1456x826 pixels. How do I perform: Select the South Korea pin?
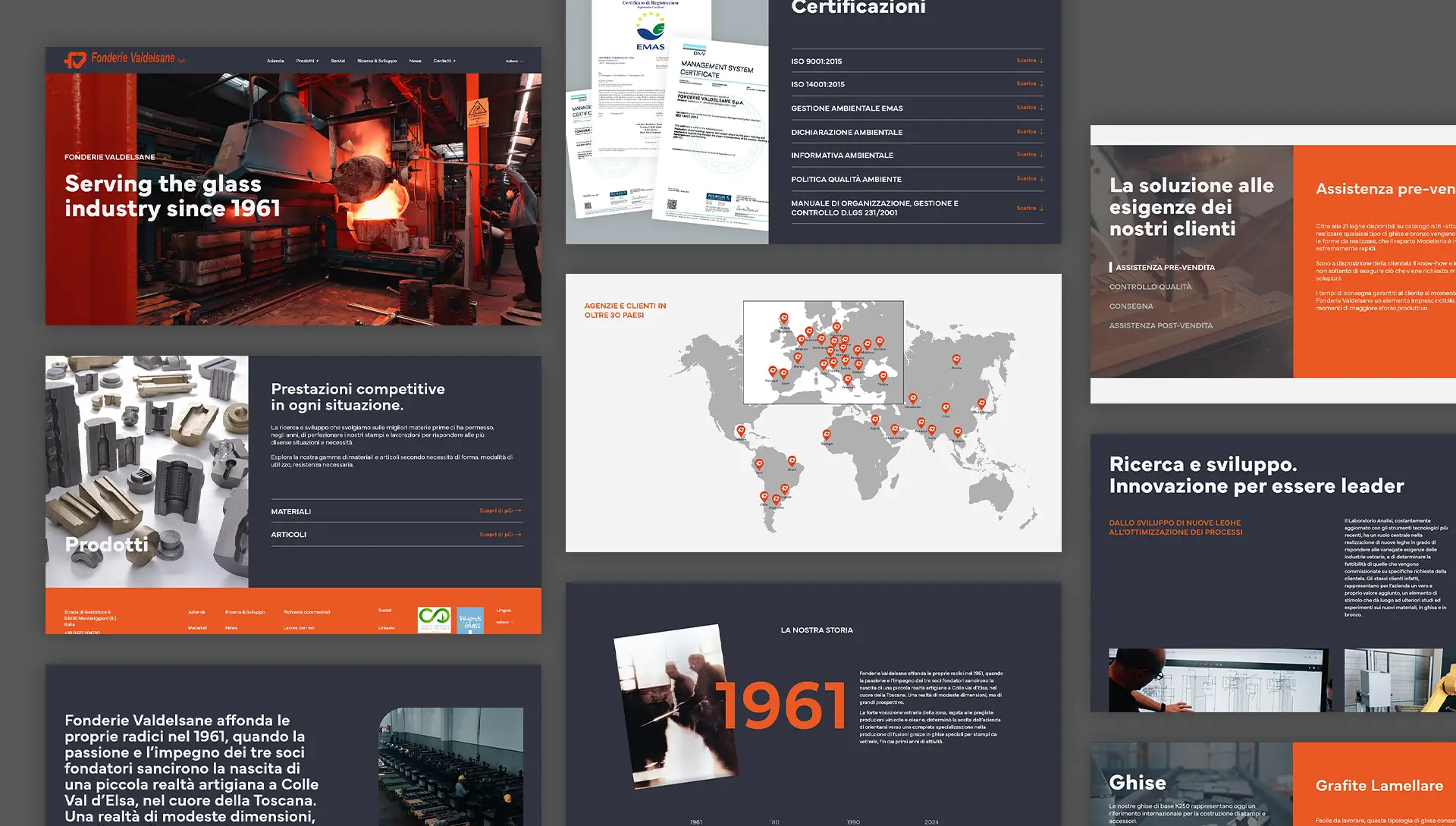click(x=981, y=404)
